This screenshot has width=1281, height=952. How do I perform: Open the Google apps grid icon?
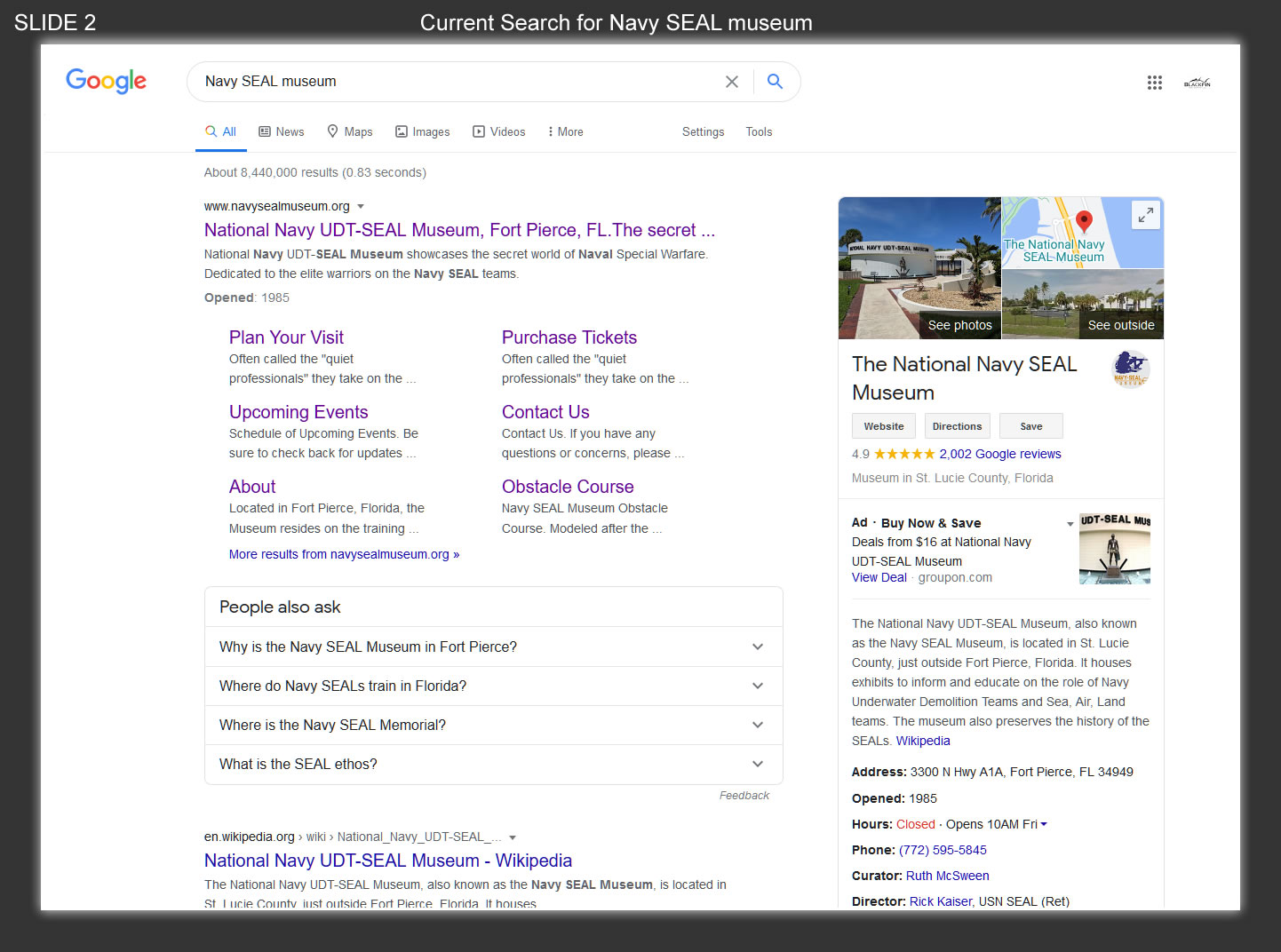1154,83
